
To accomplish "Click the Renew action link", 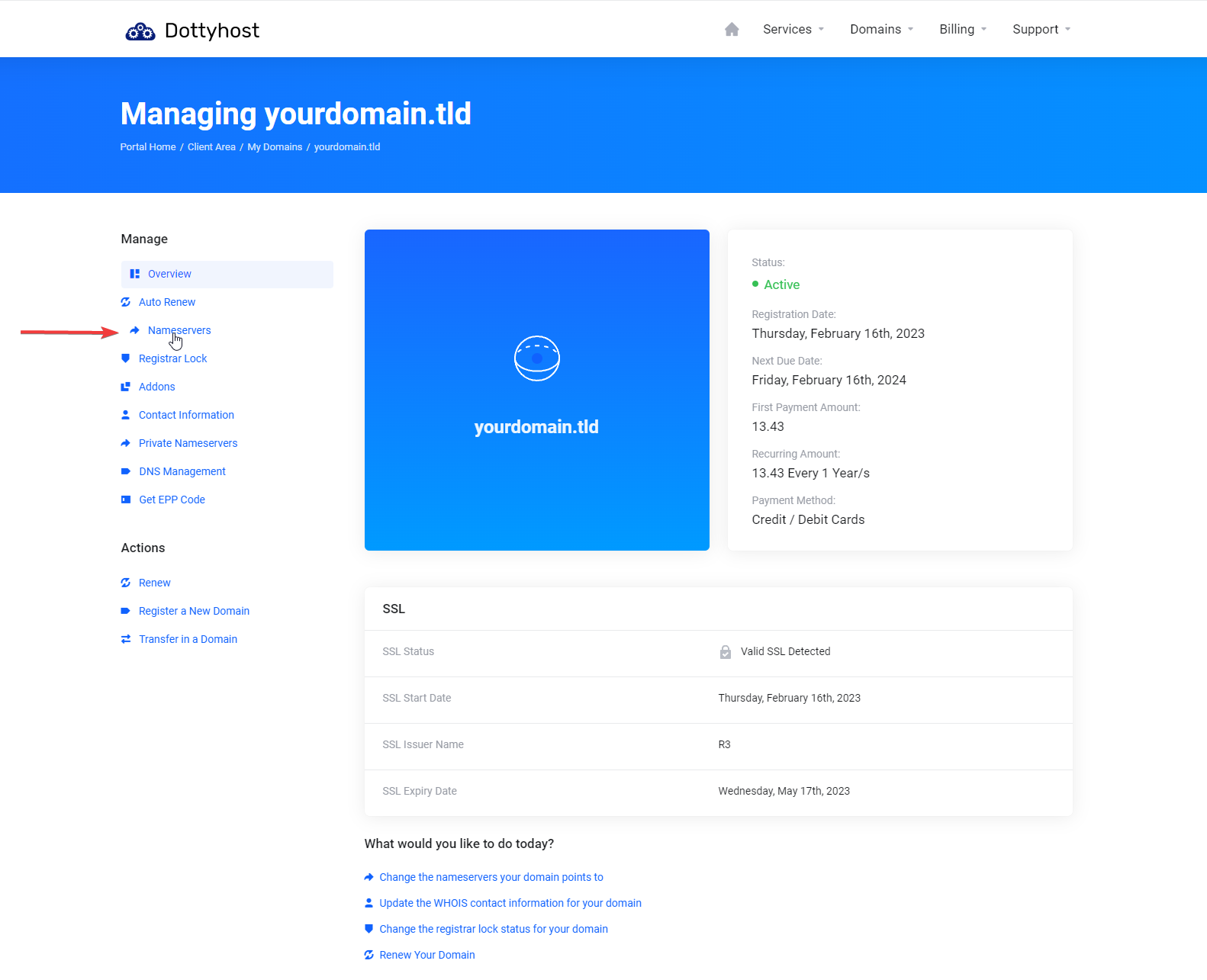I will coord(155,583).
